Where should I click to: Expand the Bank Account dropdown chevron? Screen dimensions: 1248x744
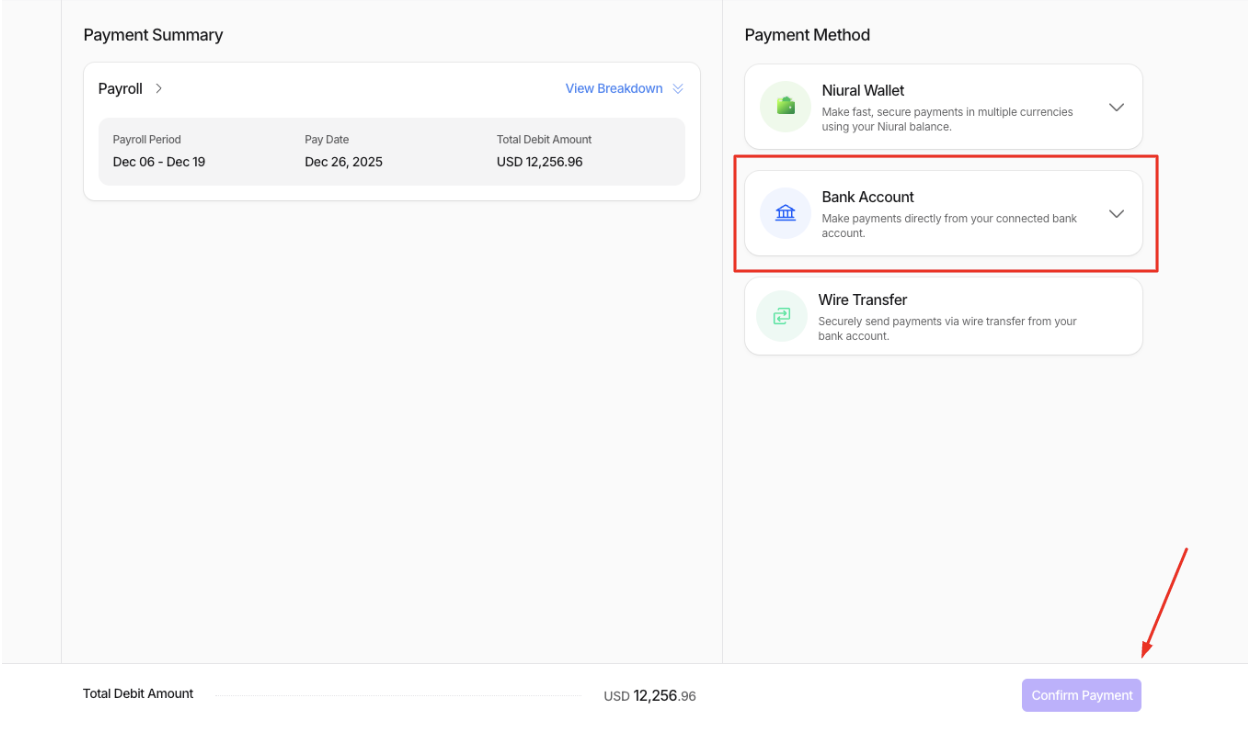1116,214
